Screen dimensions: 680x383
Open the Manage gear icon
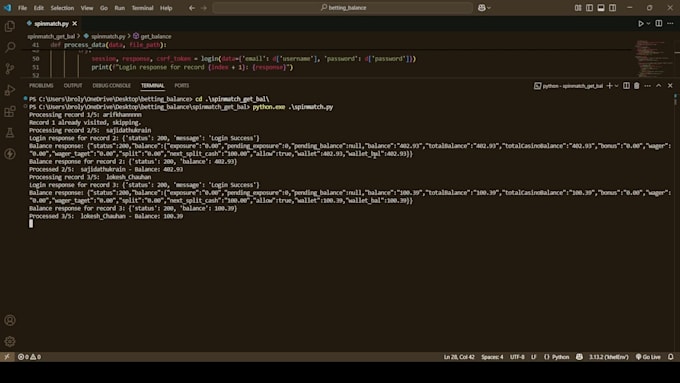pyautogui.click(x=10, y=341)
